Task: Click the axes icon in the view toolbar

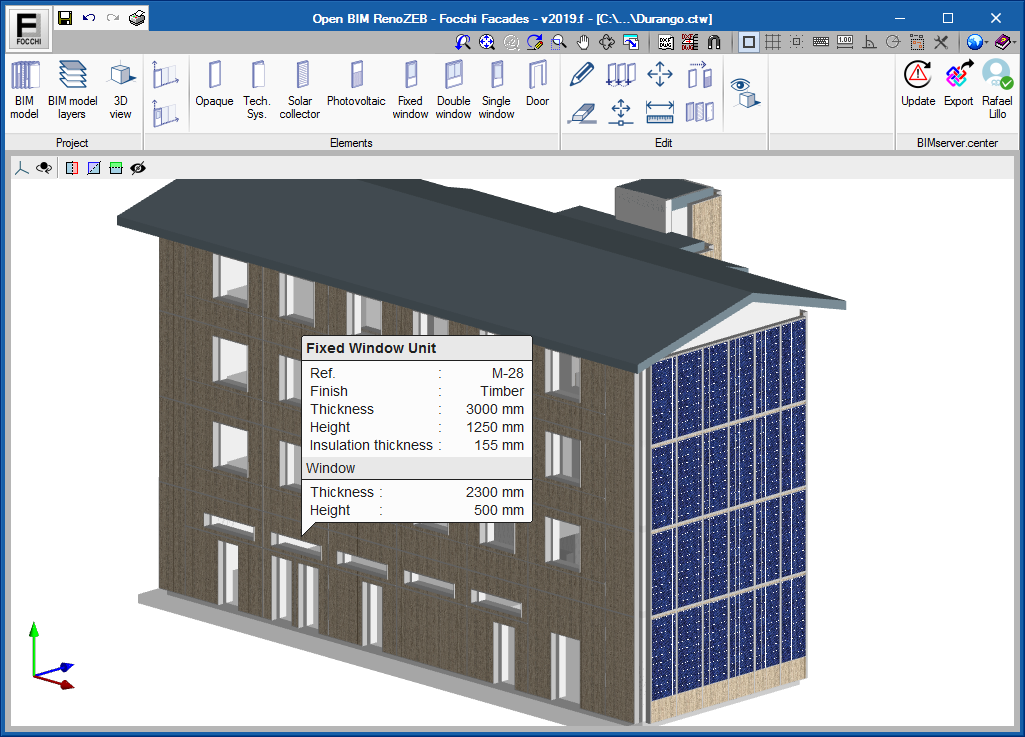Action: tap(22, 169)
